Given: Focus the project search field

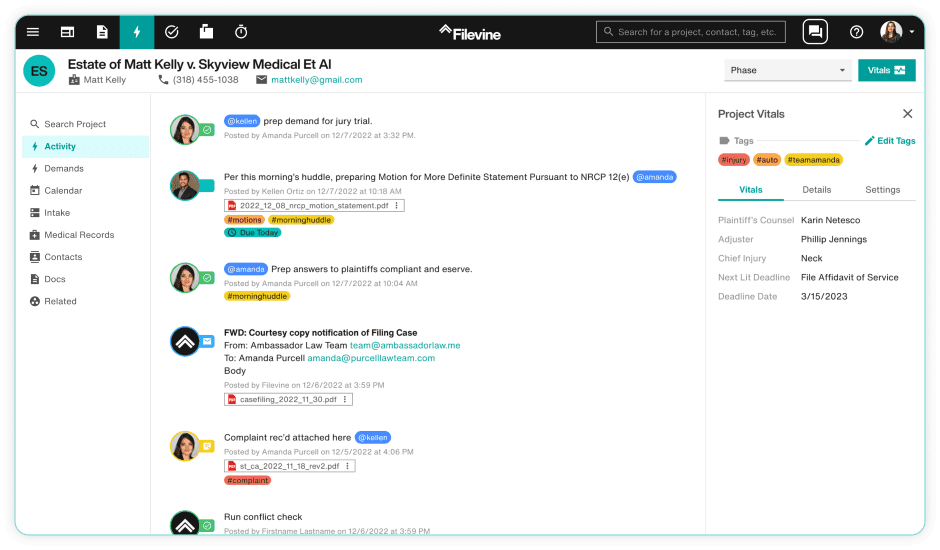Looking at the screenshot, I should click(693, 32).
